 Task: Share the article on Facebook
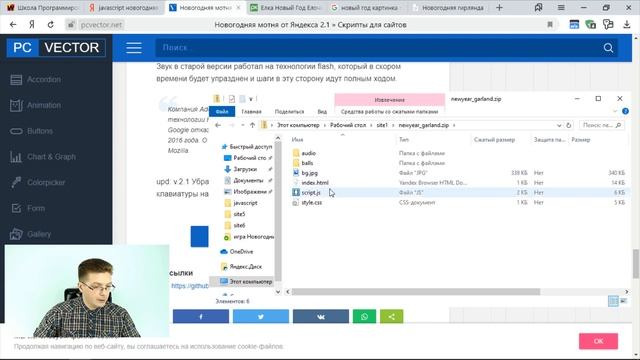click(x=201, y=316)
